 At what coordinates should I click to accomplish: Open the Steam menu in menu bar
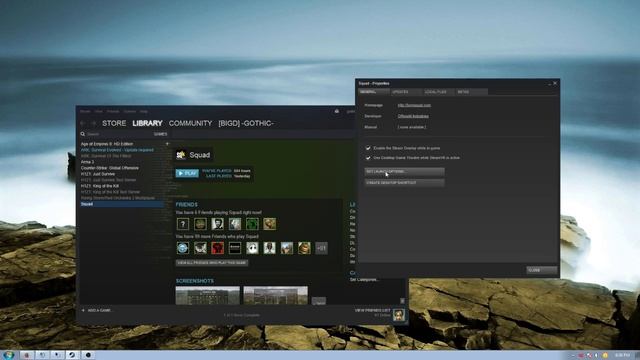point(85,111)
